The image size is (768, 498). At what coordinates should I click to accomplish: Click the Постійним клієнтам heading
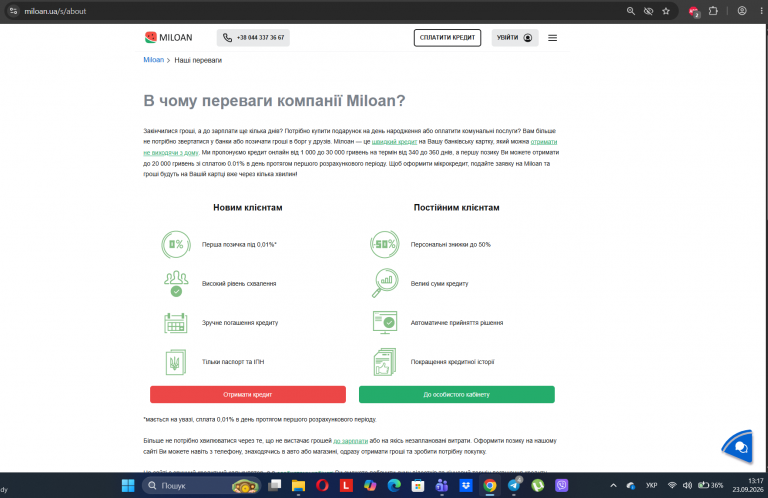click(x=456, y=208)
